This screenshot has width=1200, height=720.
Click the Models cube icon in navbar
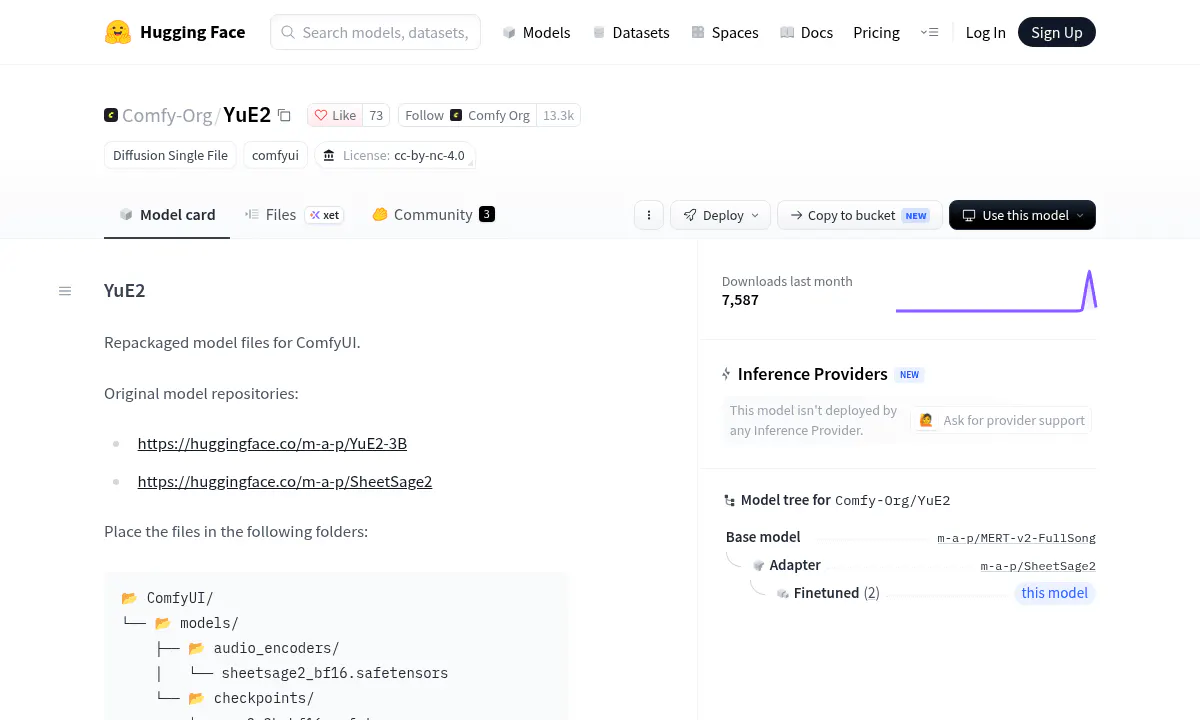(509, 32)
